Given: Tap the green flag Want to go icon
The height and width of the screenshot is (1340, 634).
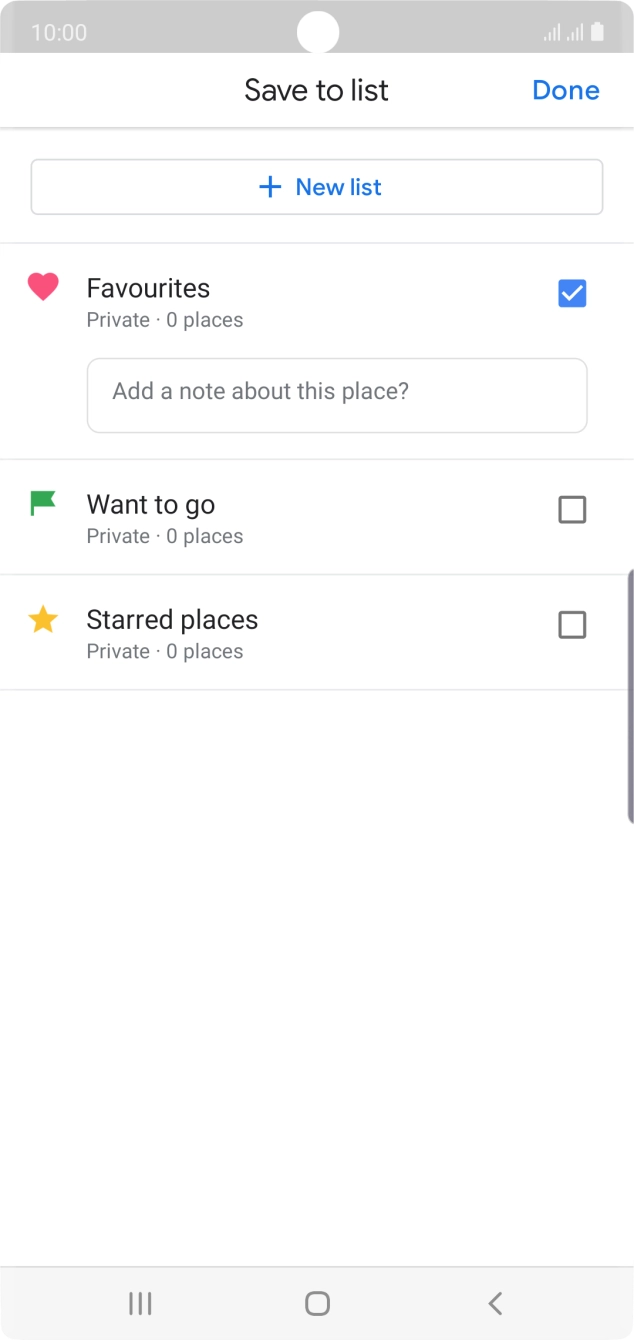Looking at the screenshot, I should pyautogui.click(x=43, y=503).
